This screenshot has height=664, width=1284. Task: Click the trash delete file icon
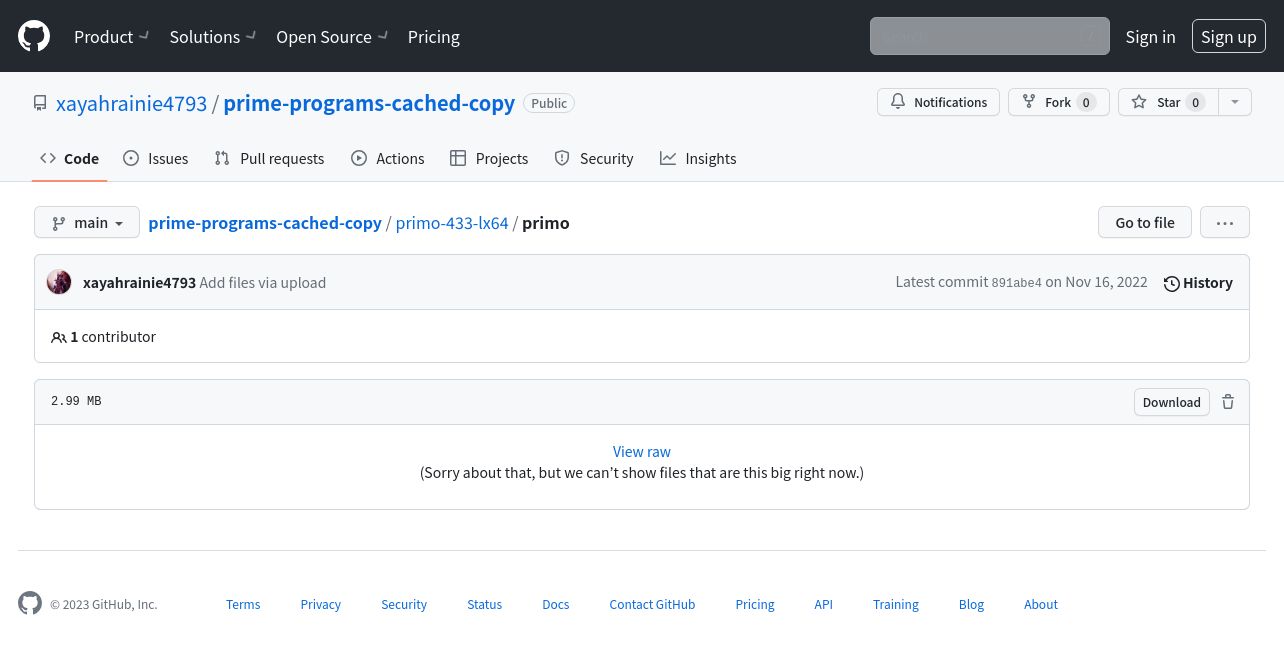(x=1228, y=402)
